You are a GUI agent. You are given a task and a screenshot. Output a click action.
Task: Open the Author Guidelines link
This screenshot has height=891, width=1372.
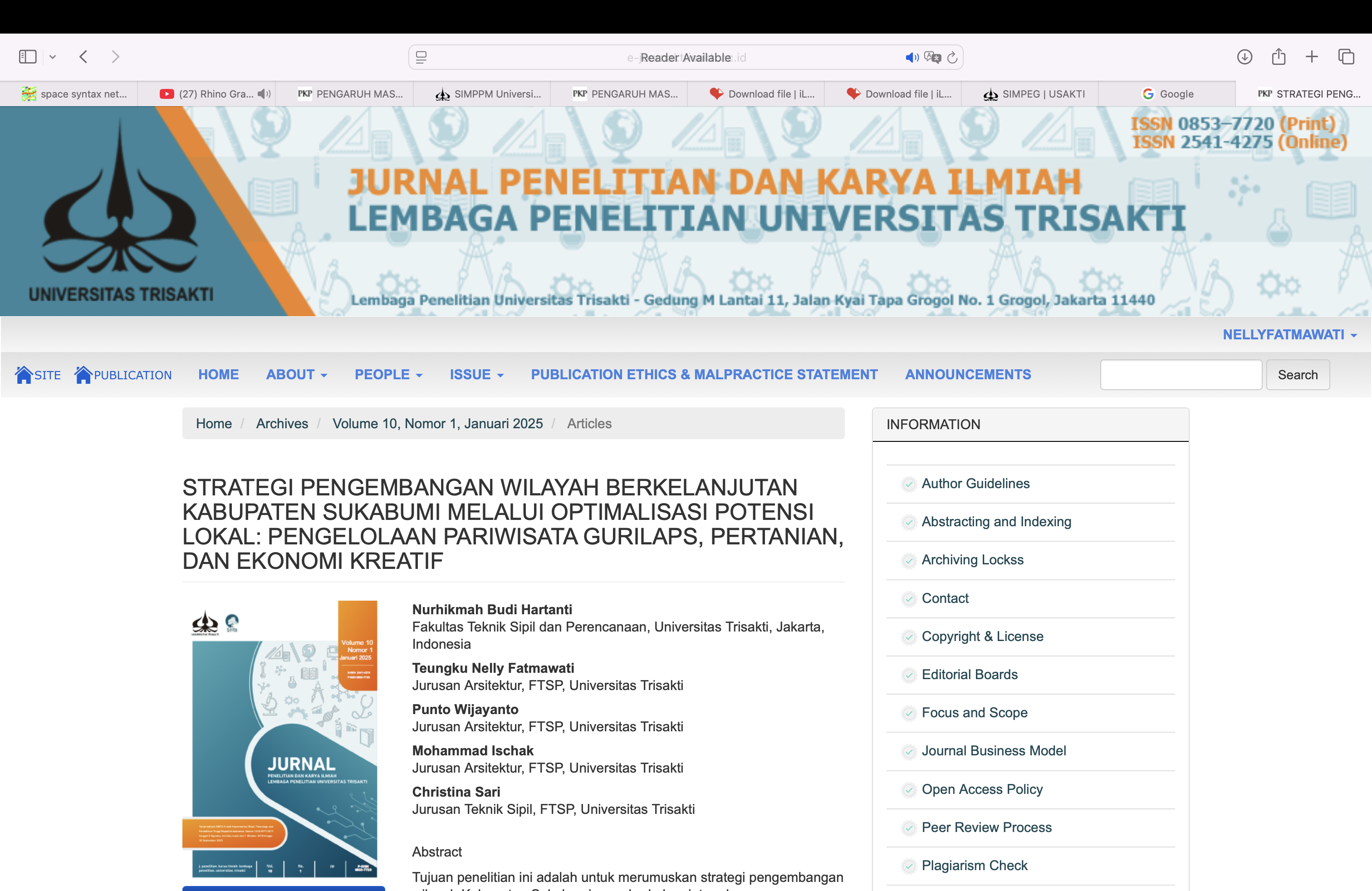click(975, 484)
